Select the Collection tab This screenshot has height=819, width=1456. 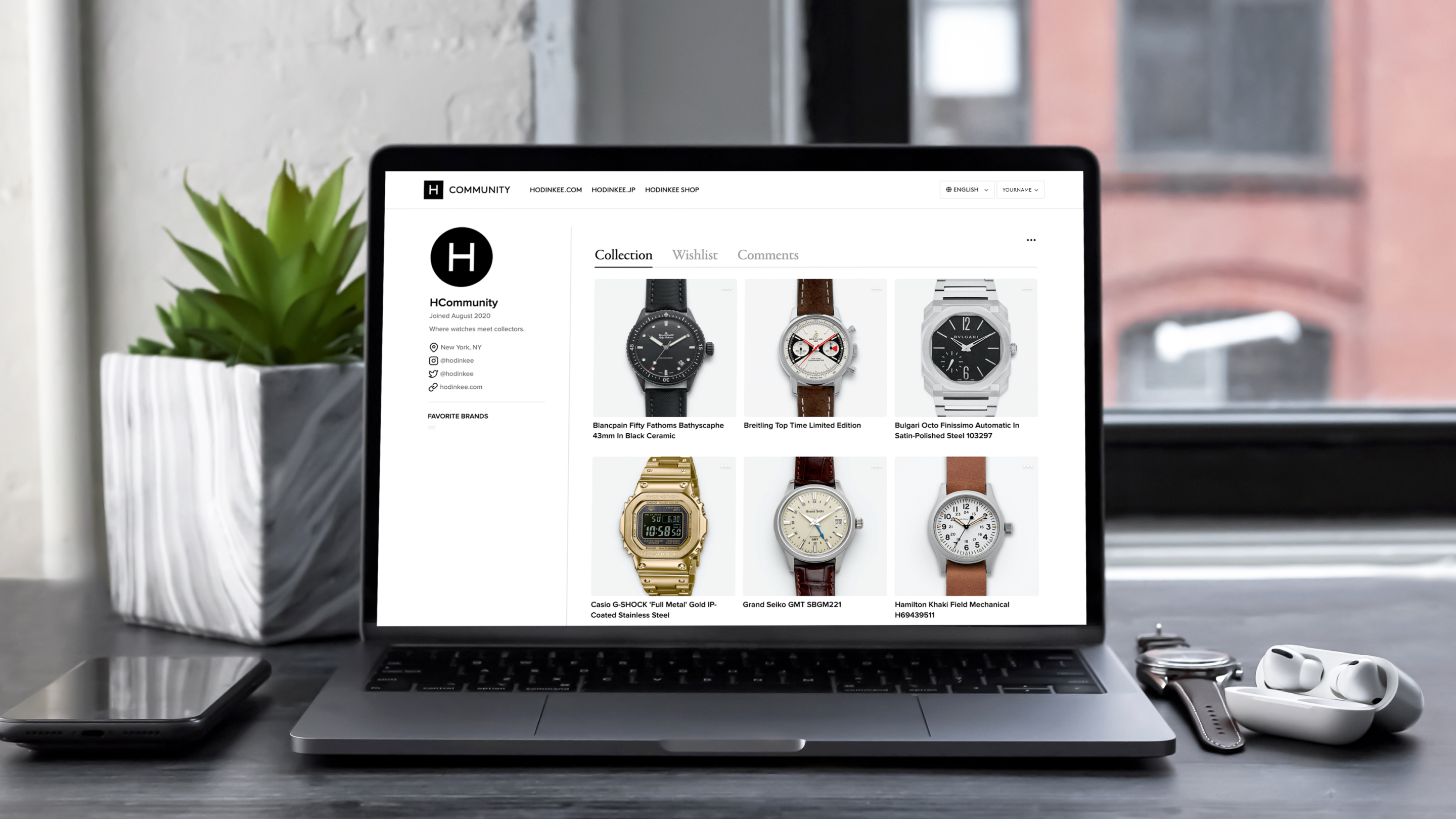pos(623,255)
